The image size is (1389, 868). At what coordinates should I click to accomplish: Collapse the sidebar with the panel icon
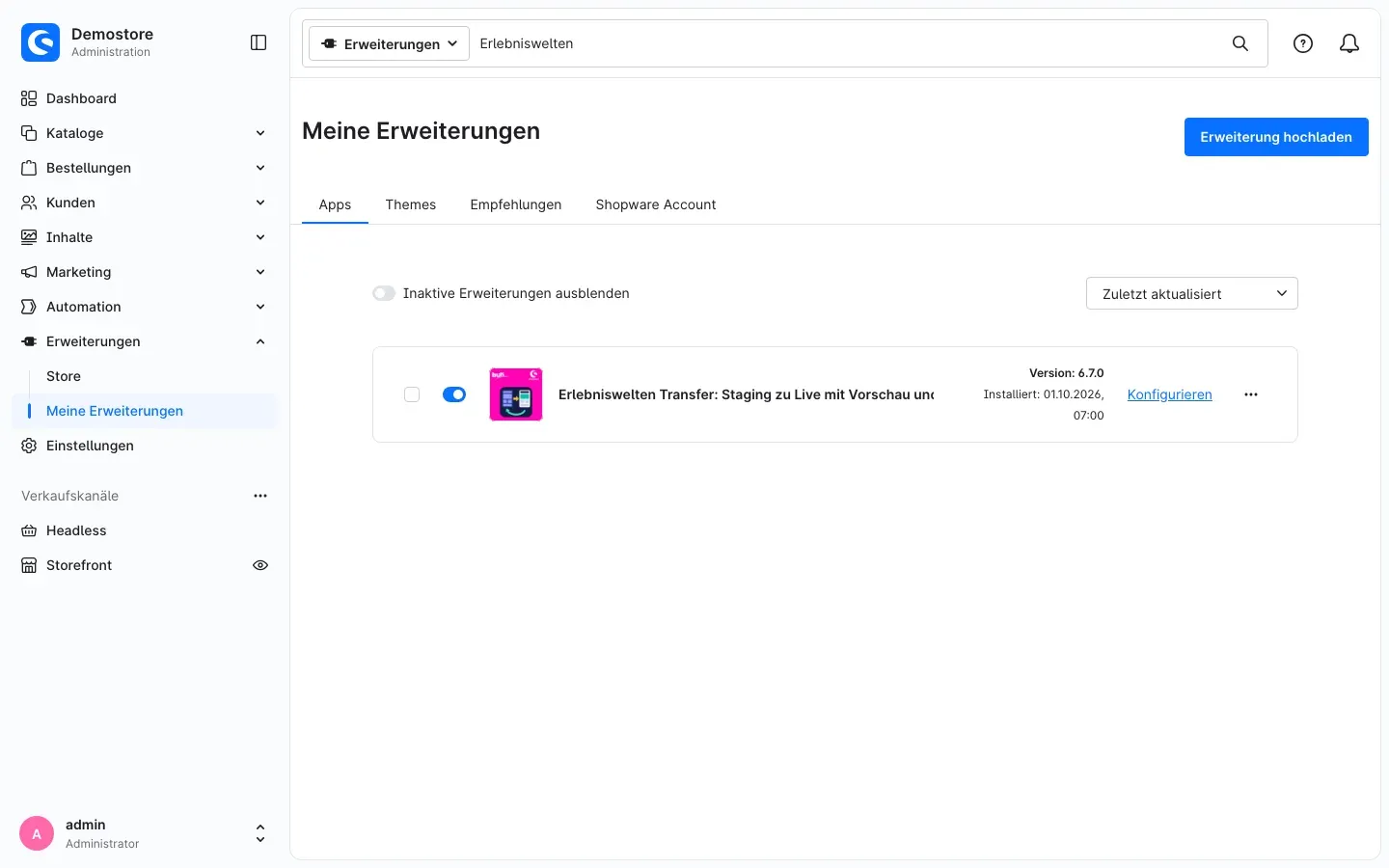click(259, 42)
